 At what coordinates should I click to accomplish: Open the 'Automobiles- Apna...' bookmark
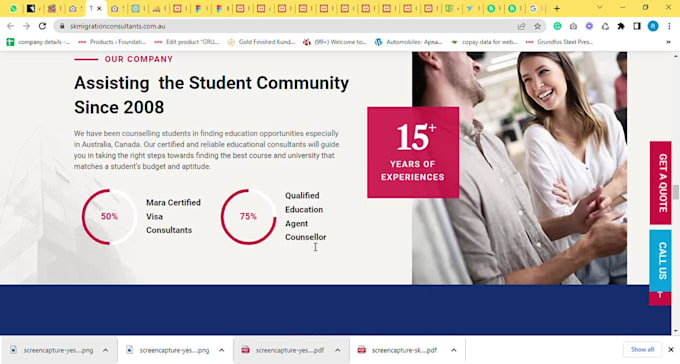pos(409,42)
